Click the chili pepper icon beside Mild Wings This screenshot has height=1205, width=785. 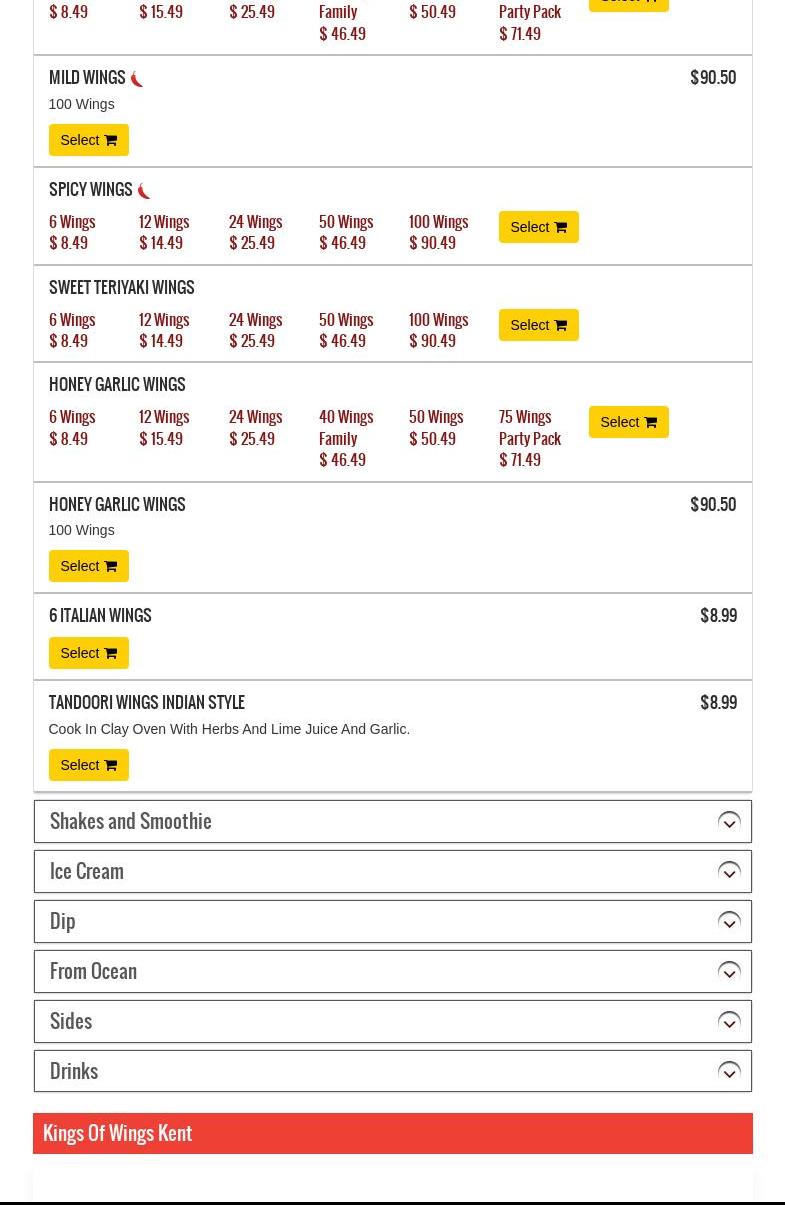coord(137,79)
